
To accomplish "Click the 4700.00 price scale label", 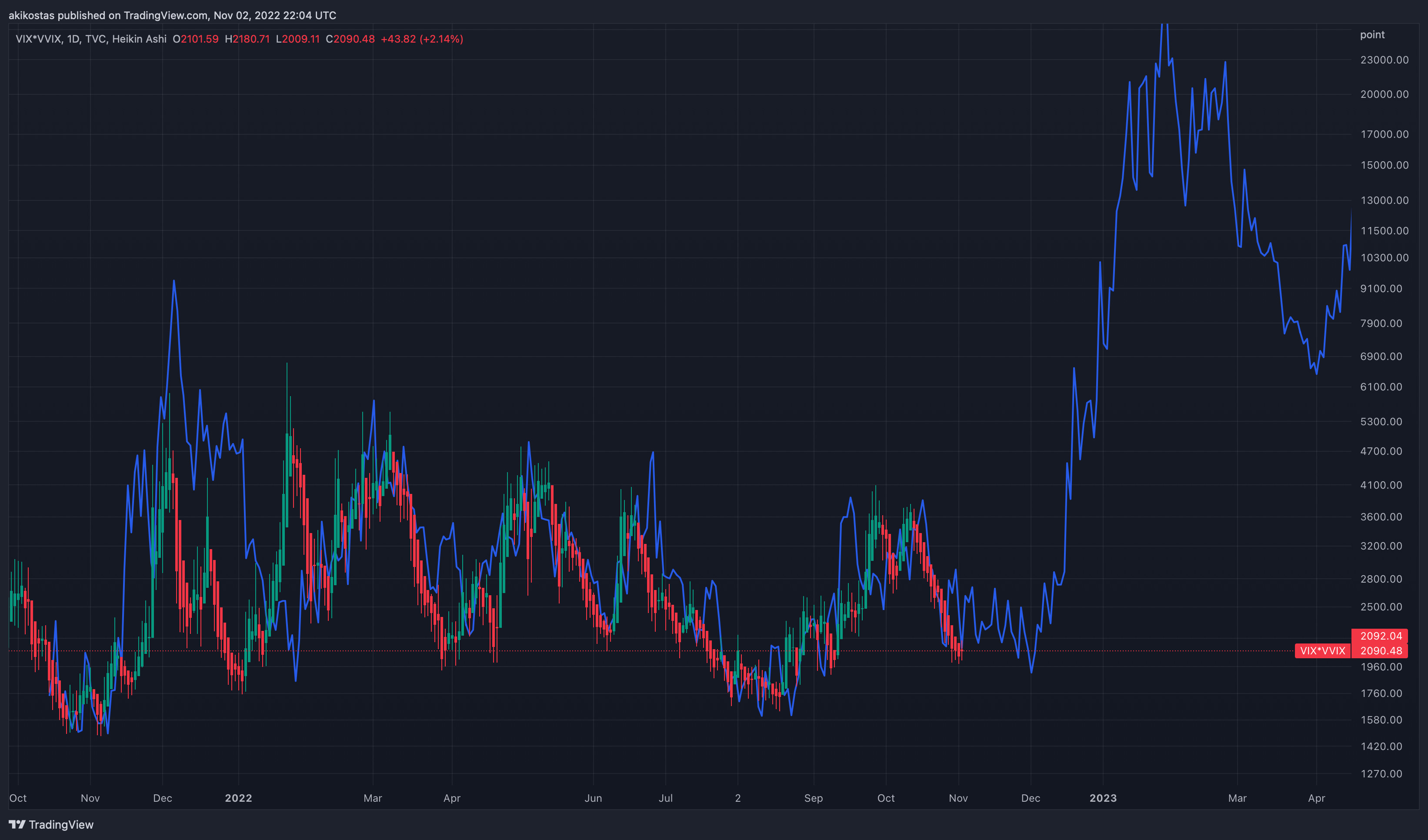I will click(1381, 451).
